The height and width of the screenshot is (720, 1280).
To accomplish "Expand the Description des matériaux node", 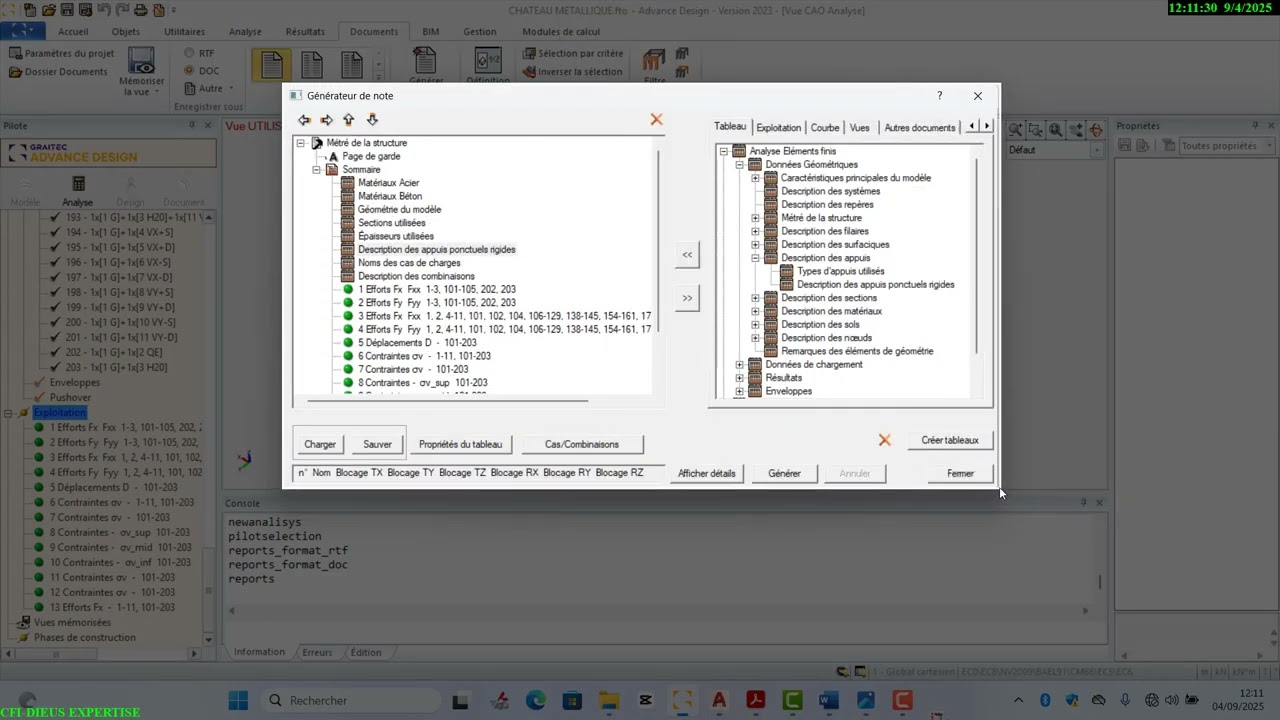I will [x=755, y=311].
